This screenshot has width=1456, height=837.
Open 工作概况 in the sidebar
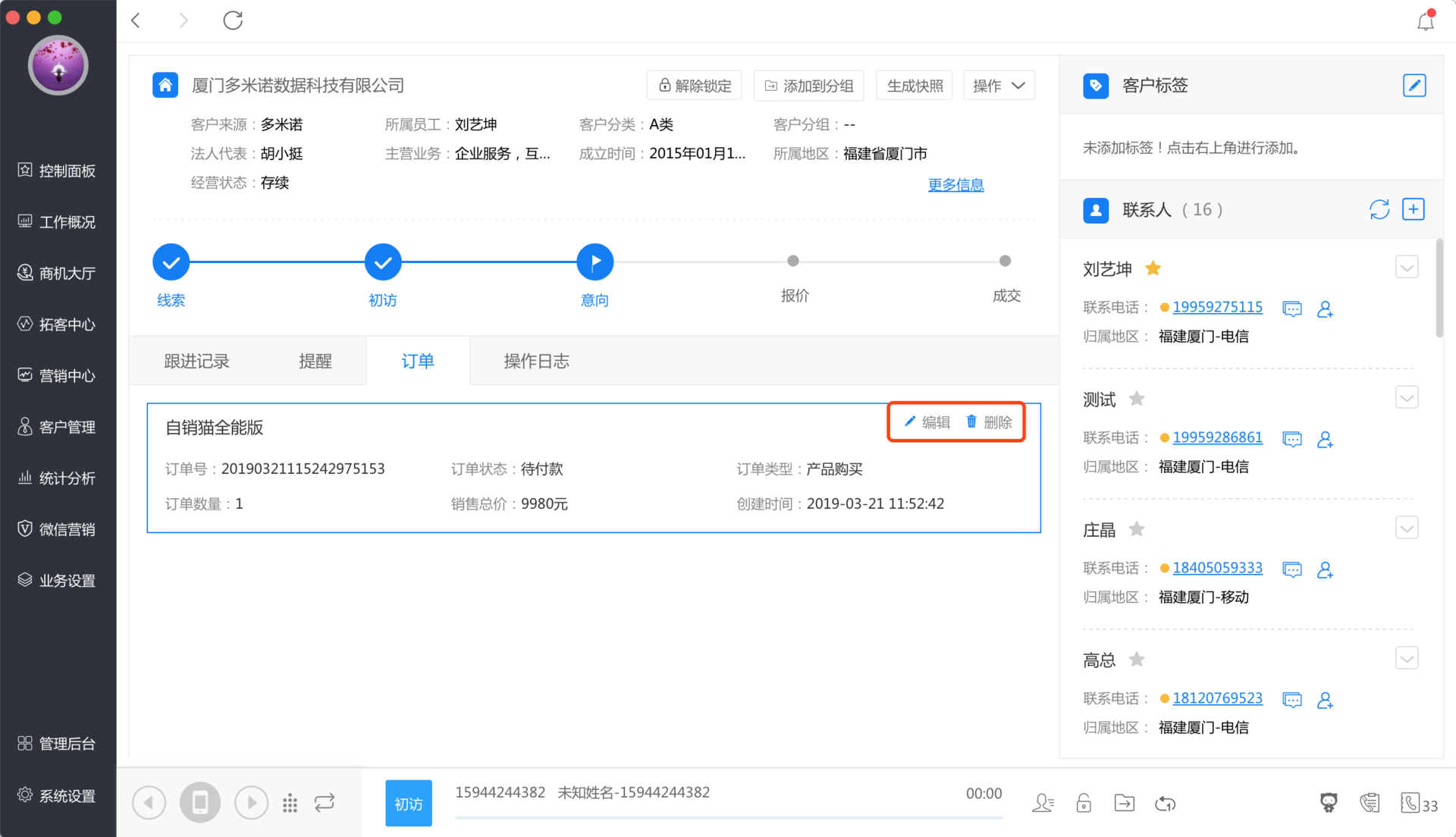tap(58, 222)
